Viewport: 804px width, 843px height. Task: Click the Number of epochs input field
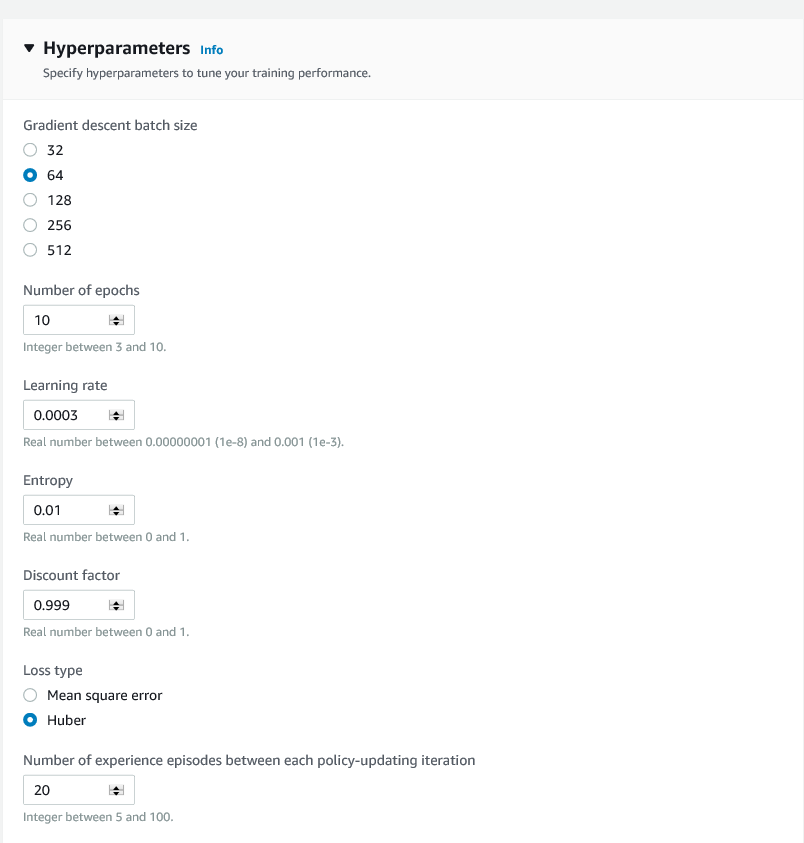[x=65, y=319]
